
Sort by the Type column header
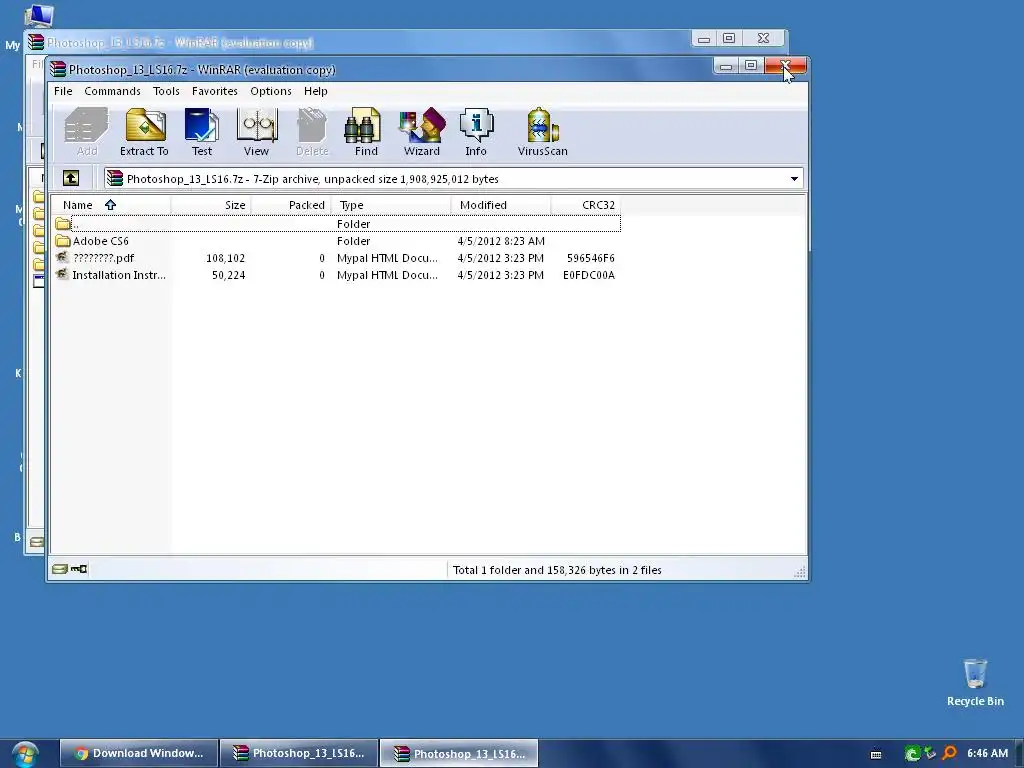point(391,205)
